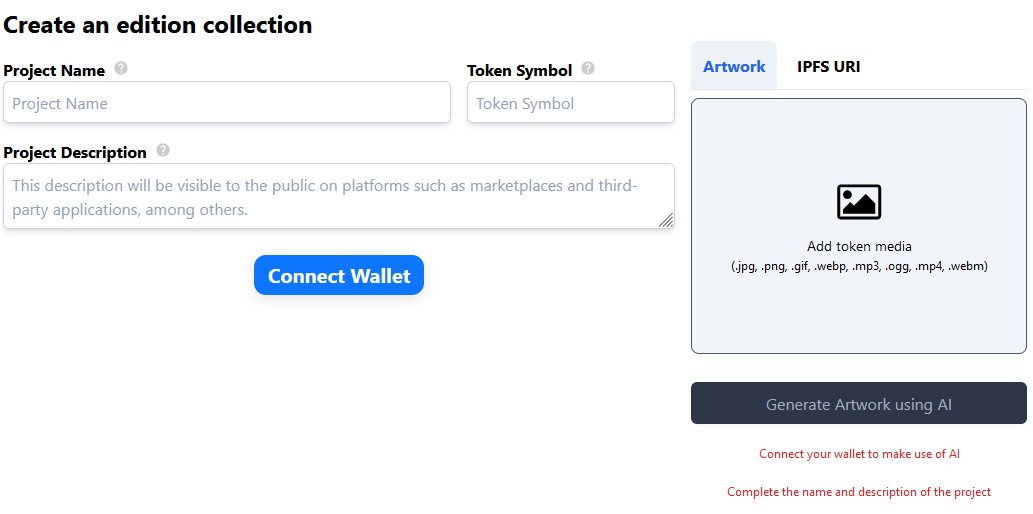Grab the description textarea resize handle
Viewport: 1033px width, 514px height.
pos(666,220)
